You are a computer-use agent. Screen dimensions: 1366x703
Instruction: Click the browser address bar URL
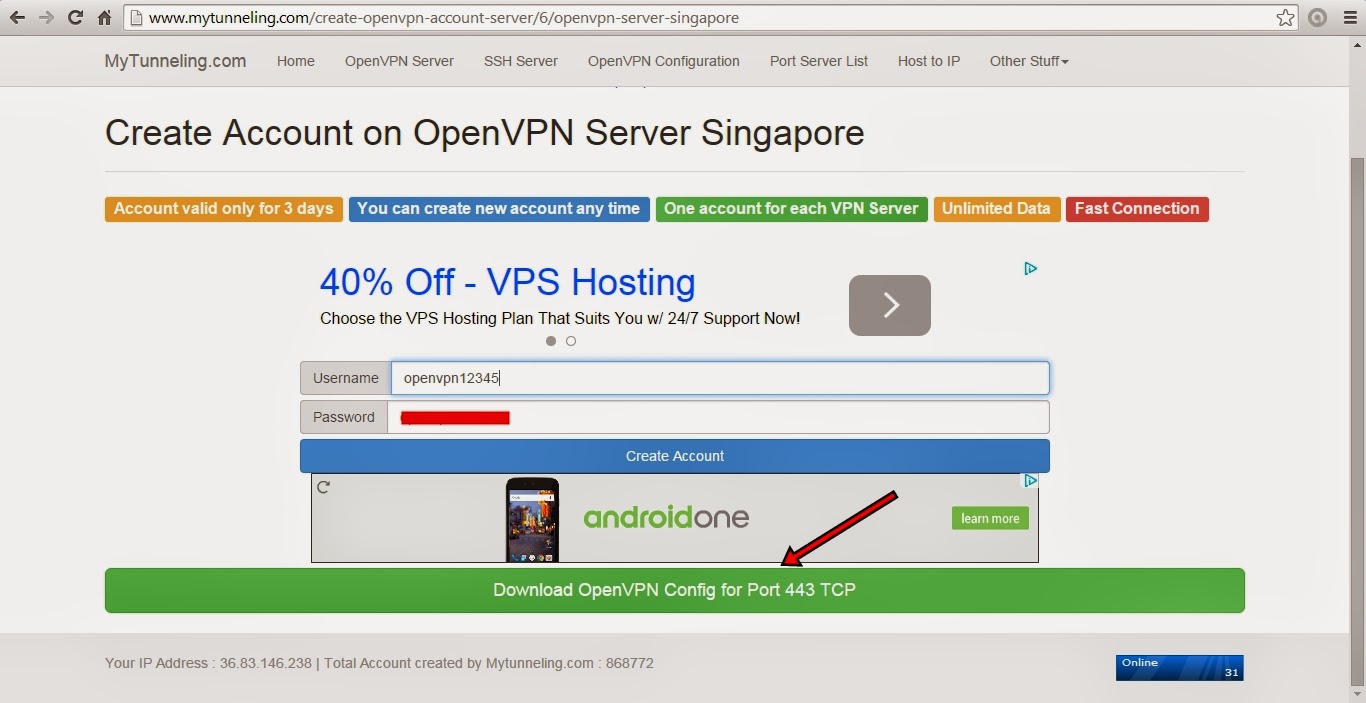(x=445, y=18)
